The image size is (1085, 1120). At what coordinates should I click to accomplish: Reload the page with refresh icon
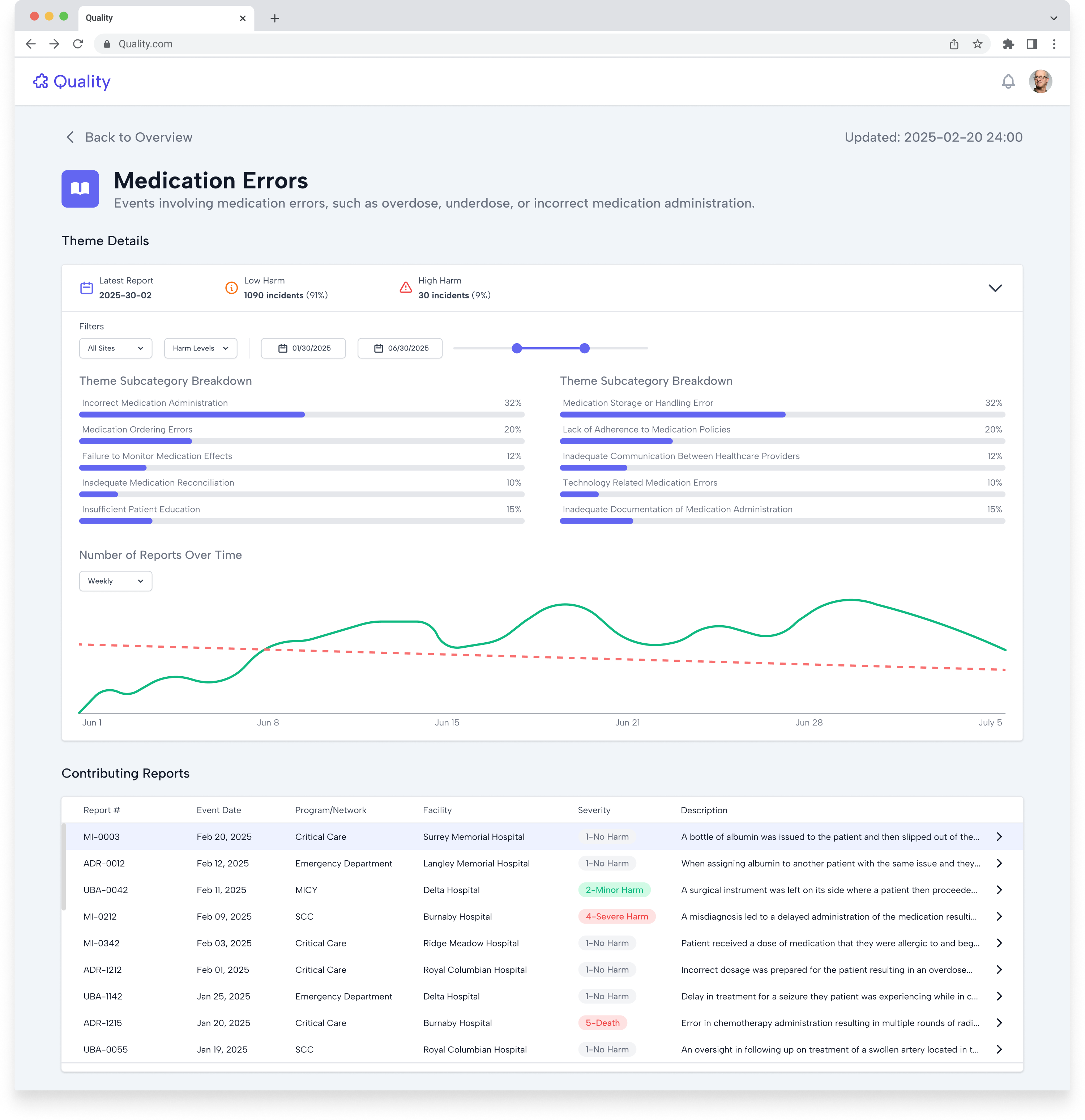pyautogui.click(x=78, y=44)
